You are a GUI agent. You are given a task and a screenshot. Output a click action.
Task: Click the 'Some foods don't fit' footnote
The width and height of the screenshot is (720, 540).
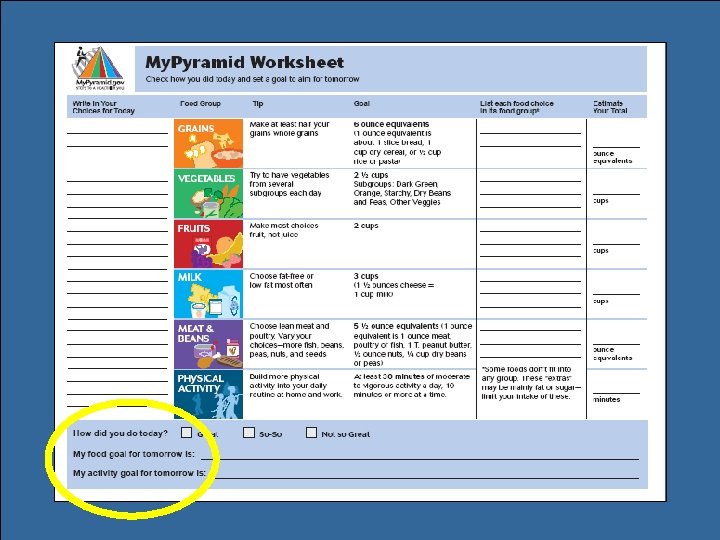(x=531, y=382)
